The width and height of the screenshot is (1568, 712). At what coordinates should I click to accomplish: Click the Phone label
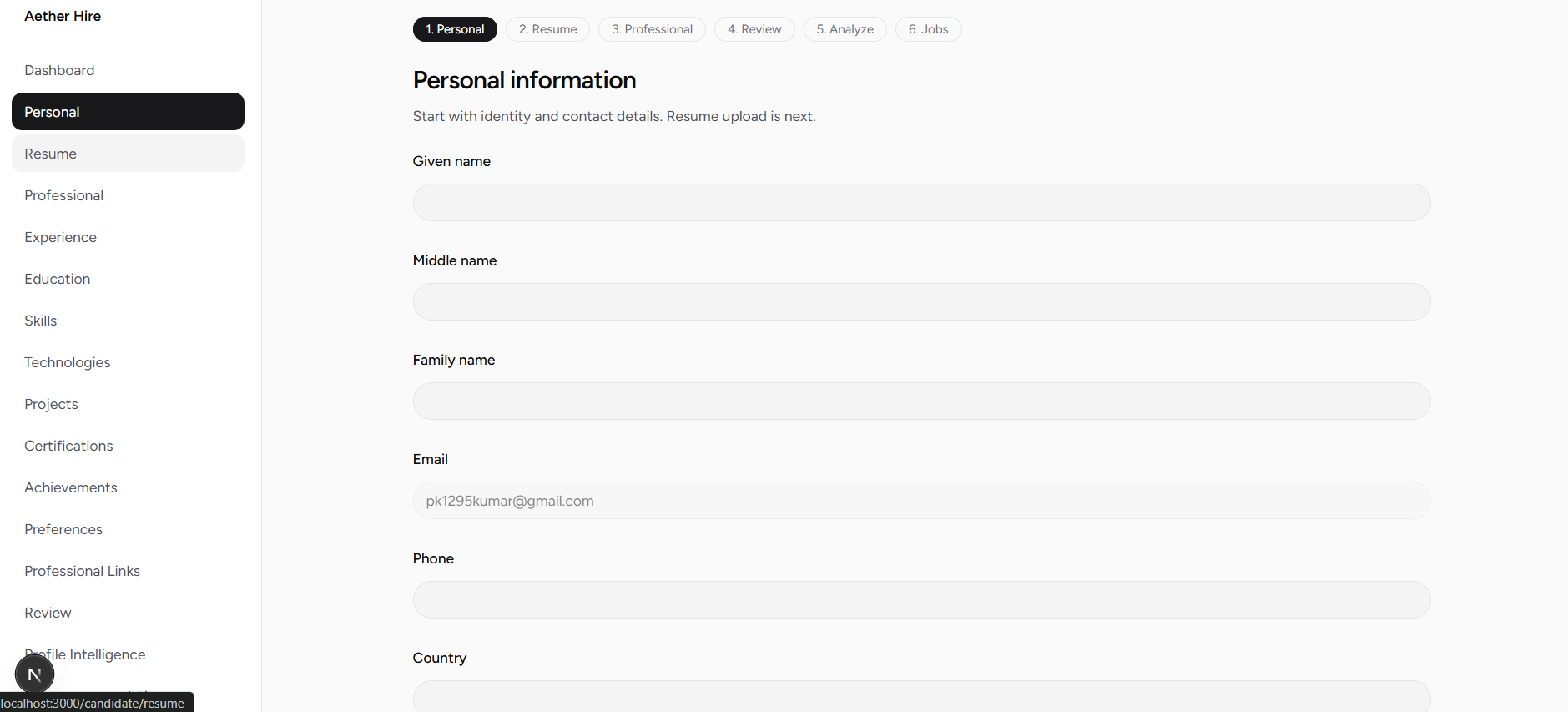[x=433, y=558]
